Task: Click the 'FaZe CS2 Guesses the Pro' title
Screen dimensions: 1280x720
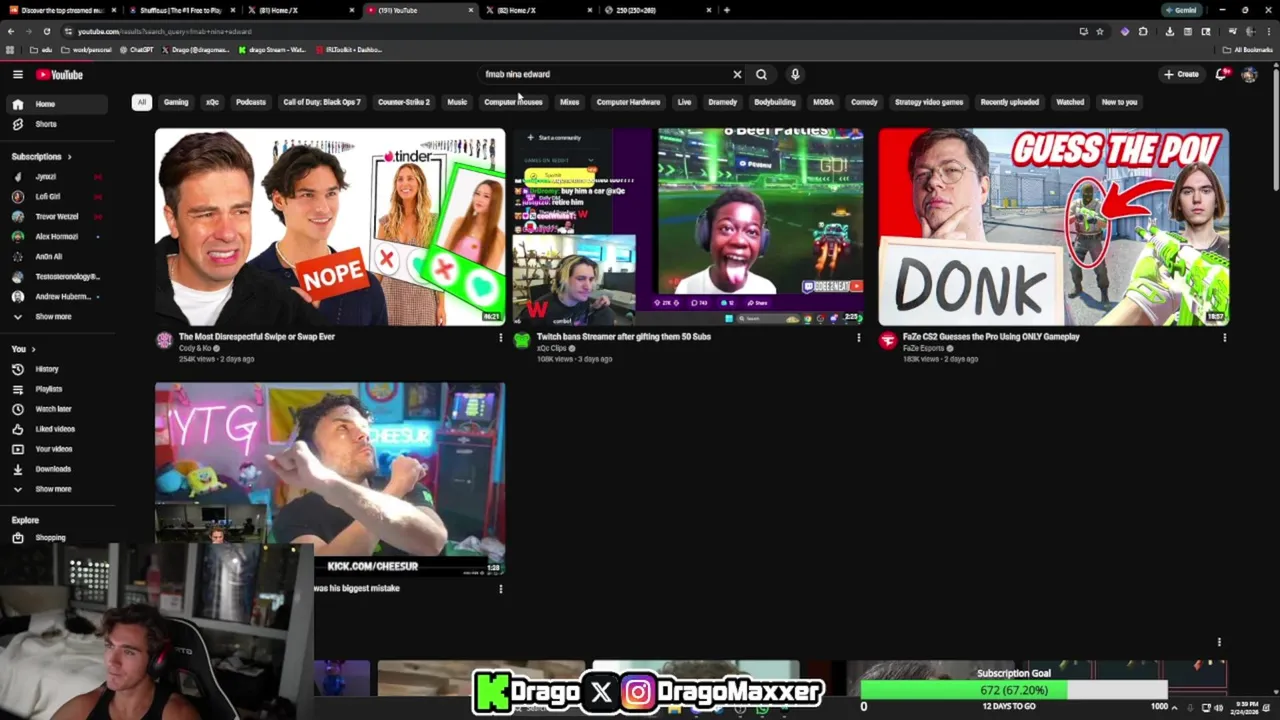Action: tap(991, 337)
